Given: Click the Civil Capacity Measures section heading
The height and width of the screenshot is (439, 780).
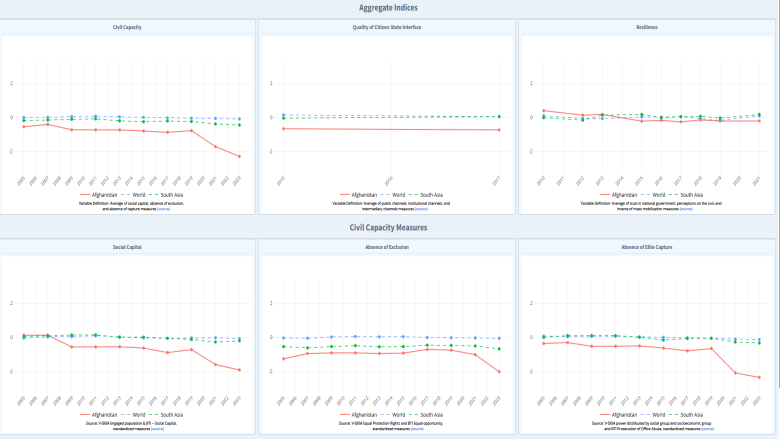Looking at the screenshot, I should tap(388, 227).
